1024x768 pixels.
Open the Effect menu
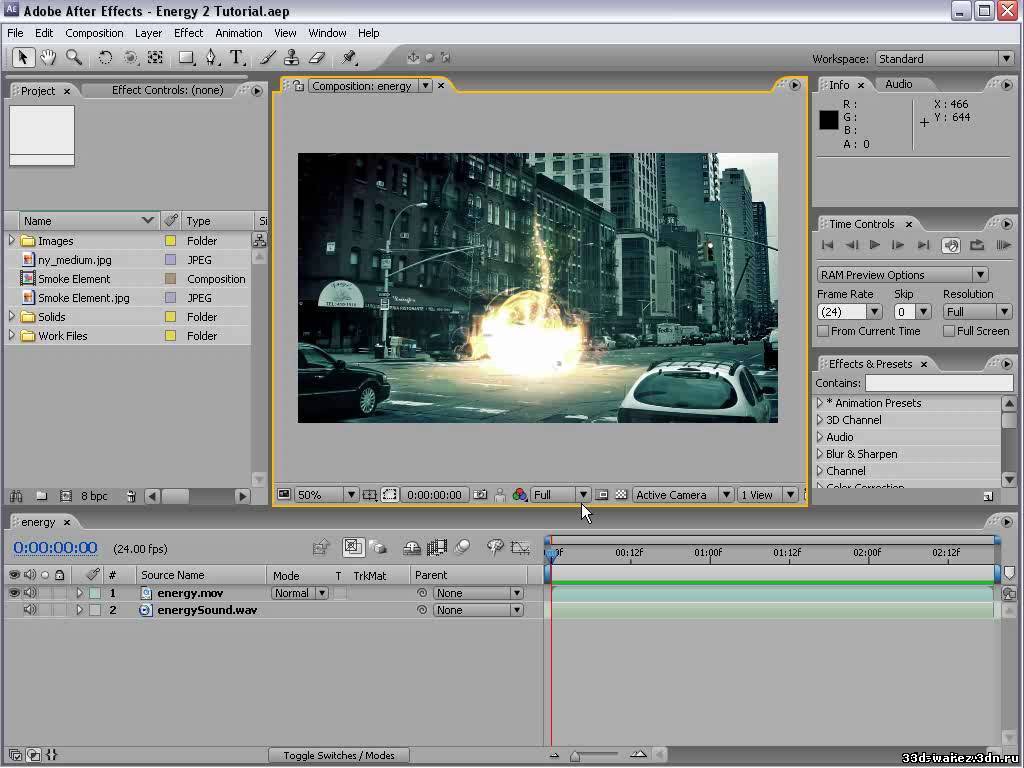188,33
